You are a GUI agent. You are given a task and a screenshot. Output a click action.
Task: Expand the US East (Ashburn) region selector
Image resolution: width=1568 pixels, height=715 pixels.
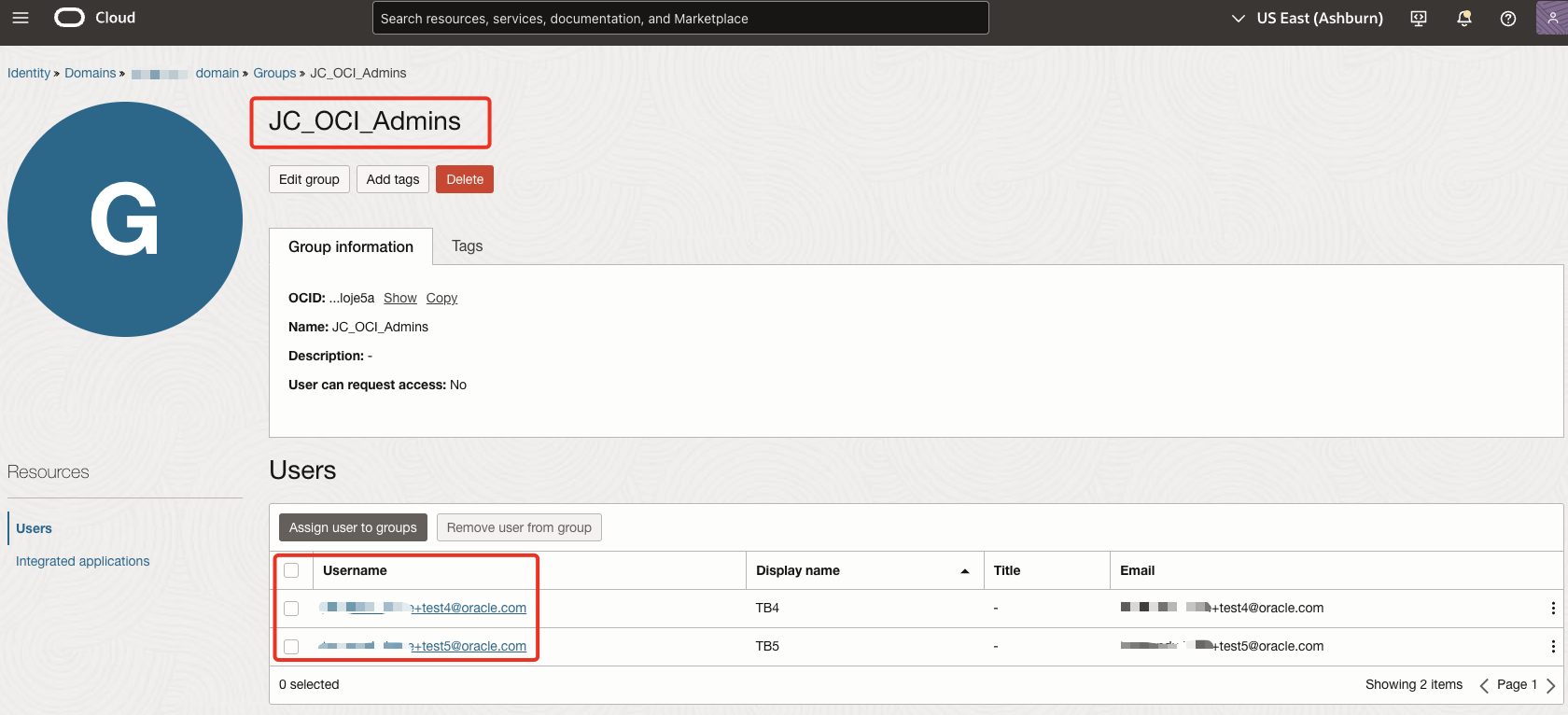pyautogui.click(x=1307, y=19)
